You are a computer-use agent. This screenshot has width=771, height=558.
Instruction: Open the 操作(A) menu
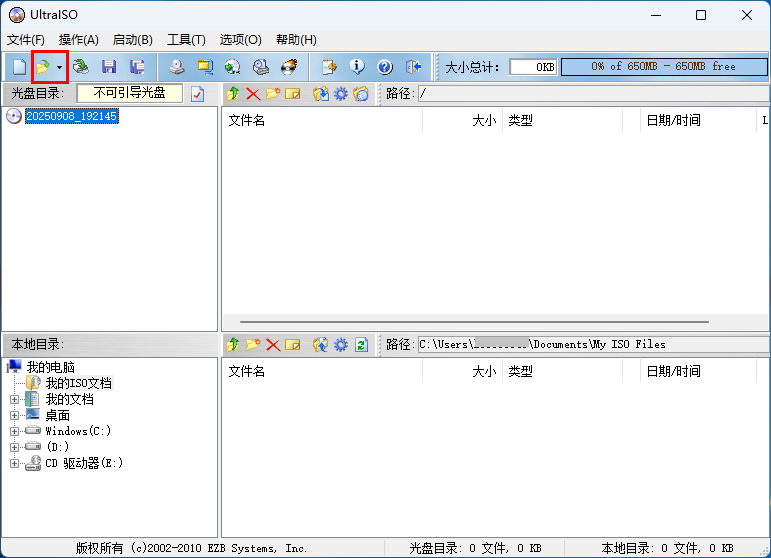pyautogui.click(x=79, y=39)
